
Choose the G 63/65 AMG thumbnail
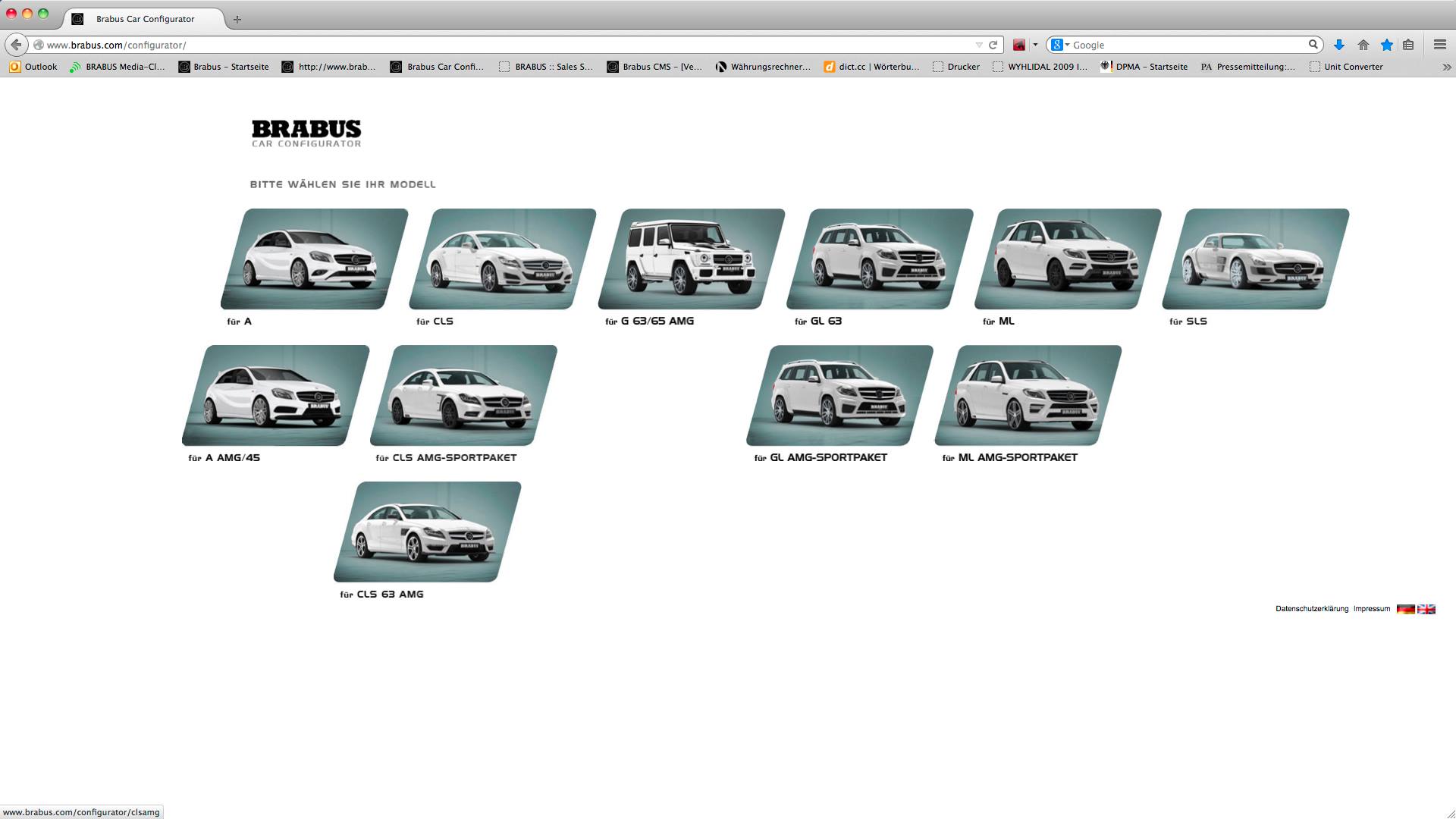(x=691, y=259)
